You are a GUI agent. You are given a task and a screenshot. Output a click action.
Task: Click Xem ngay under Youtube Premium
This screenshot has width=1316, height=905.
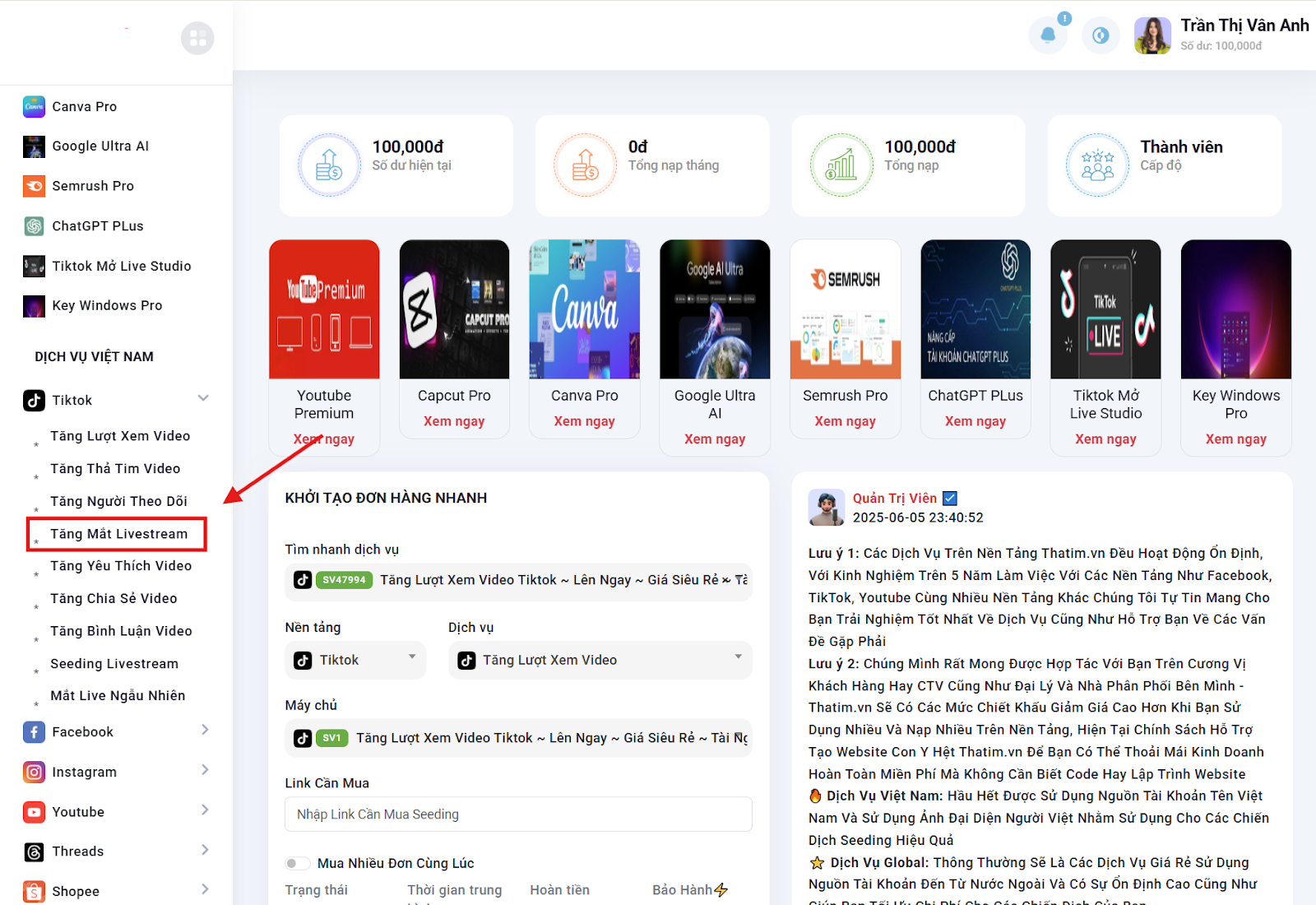(324, 439)
